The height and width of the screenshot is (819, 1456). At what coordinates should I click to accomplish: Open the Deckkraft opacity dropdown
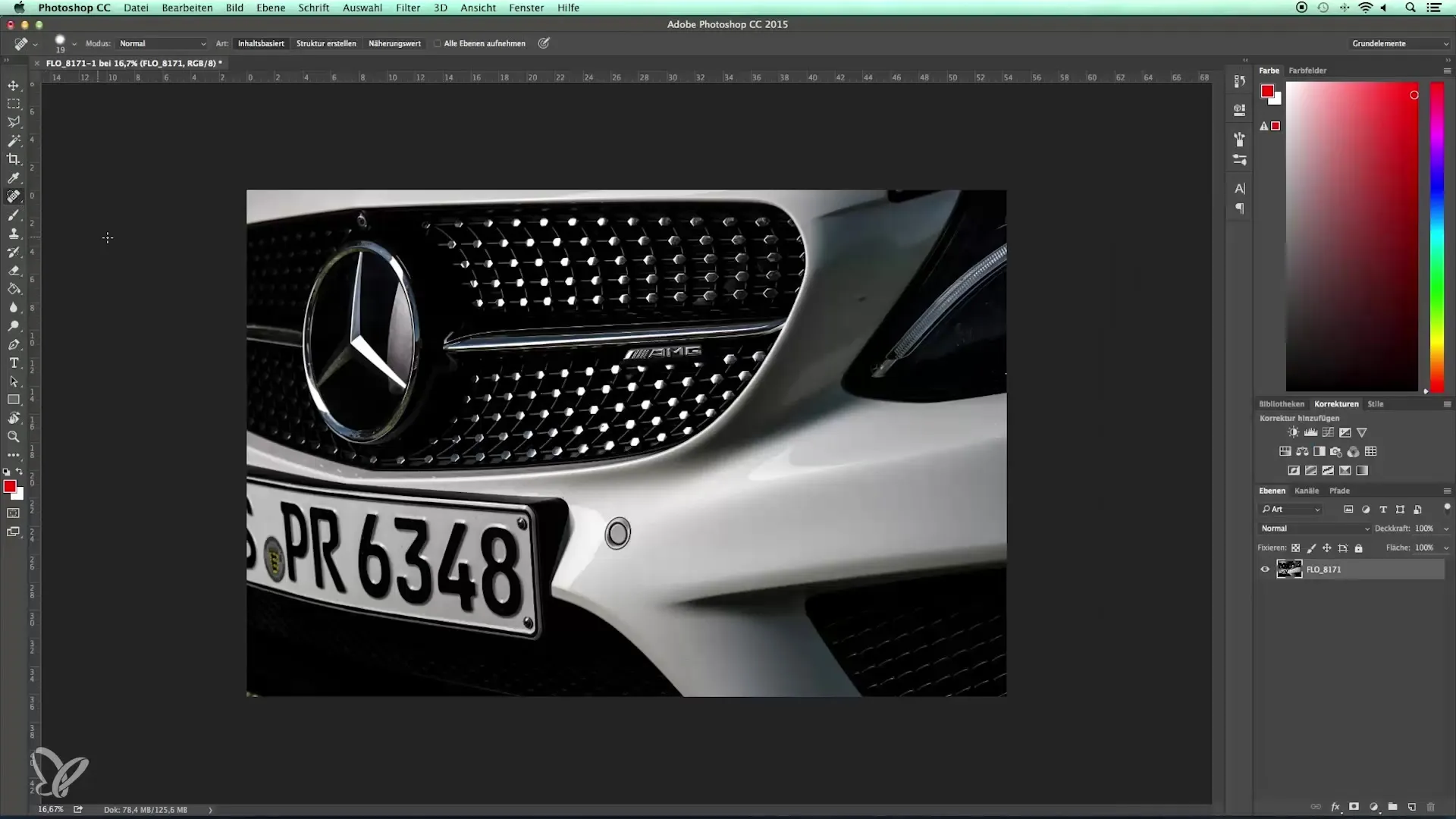coord(1446,529)
